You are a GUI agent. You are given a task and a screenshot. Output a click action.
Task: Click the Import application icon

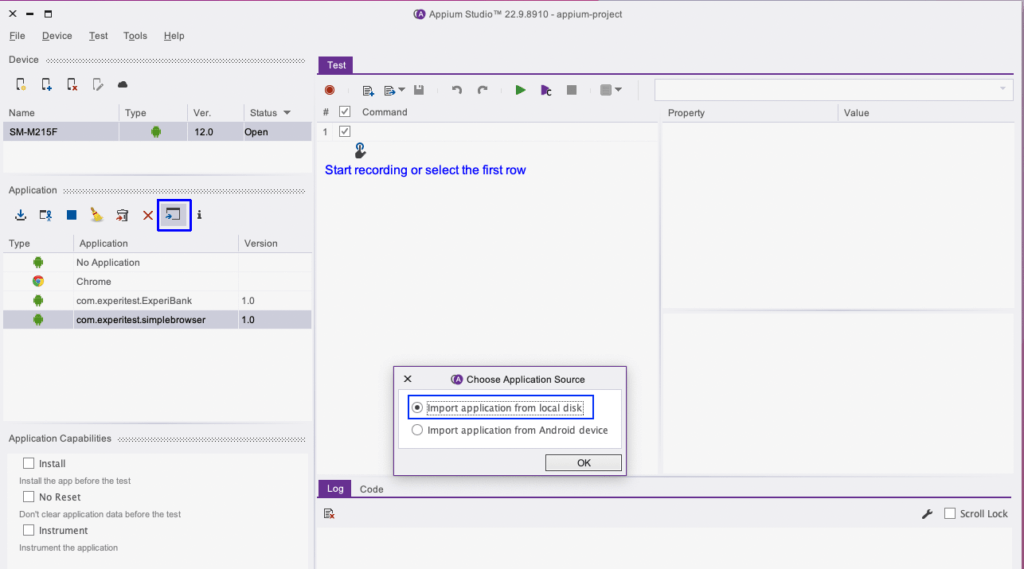click(174, 215)
